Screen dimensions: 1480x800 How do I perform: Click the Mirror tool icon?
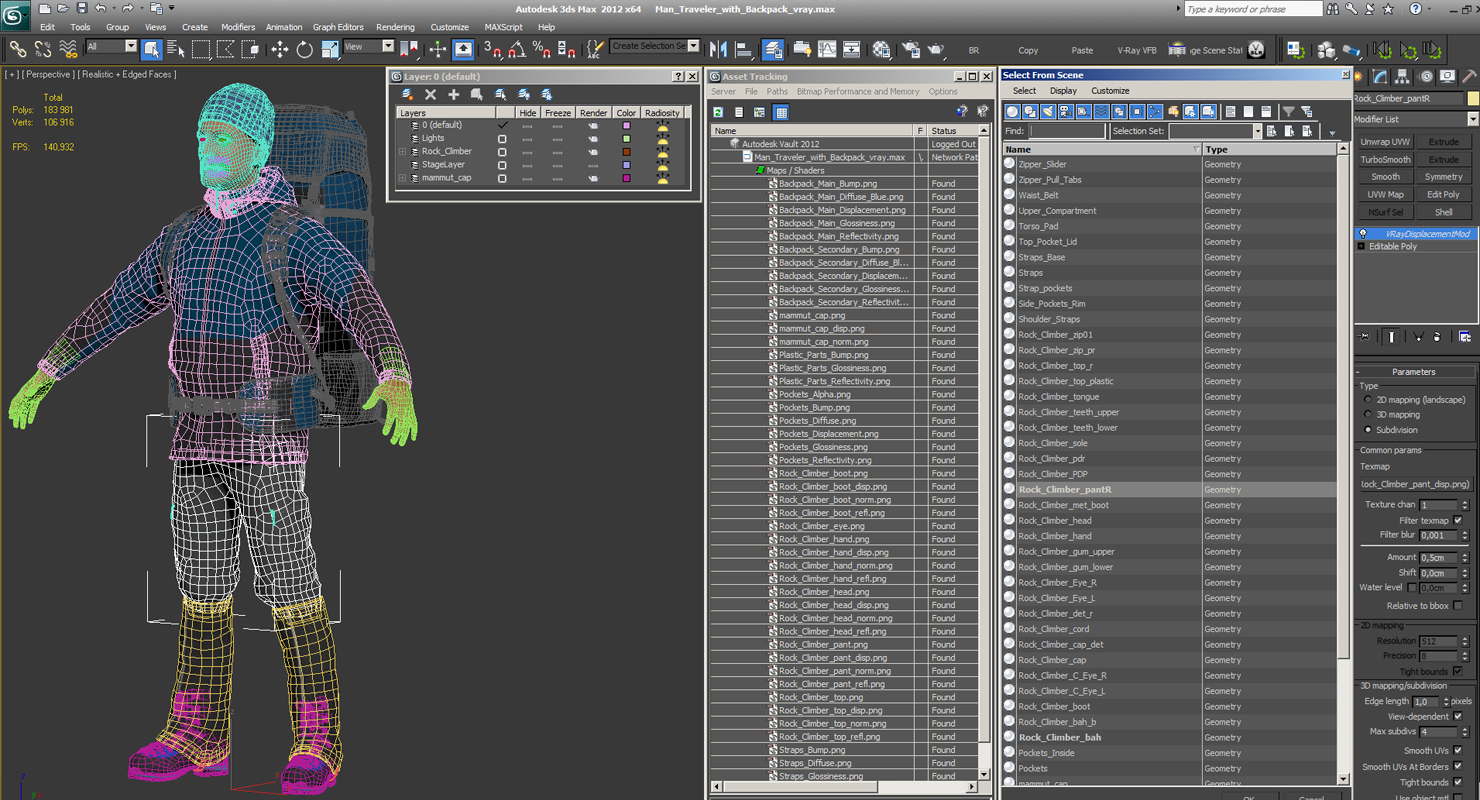pos(718,49)
